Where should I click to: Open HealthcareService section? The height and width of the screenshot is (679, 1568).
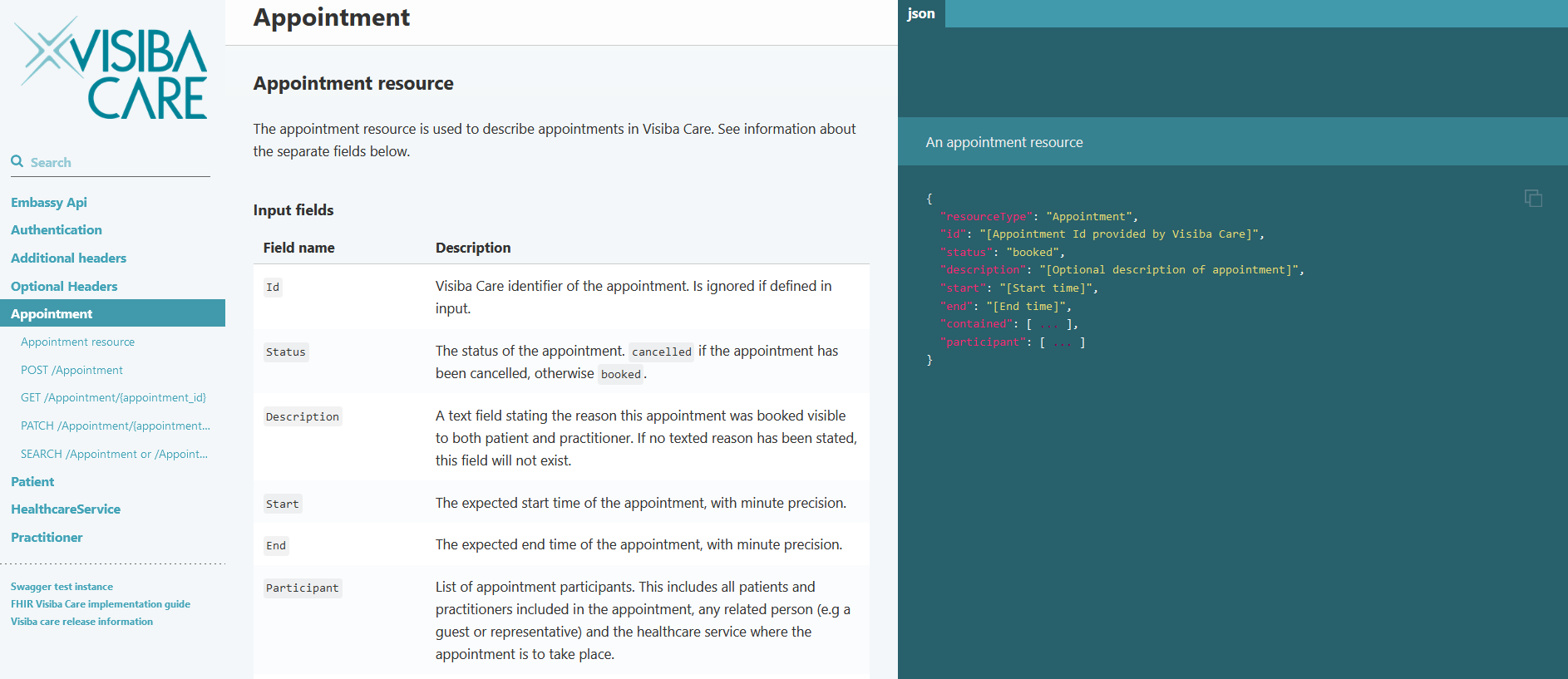66,509
